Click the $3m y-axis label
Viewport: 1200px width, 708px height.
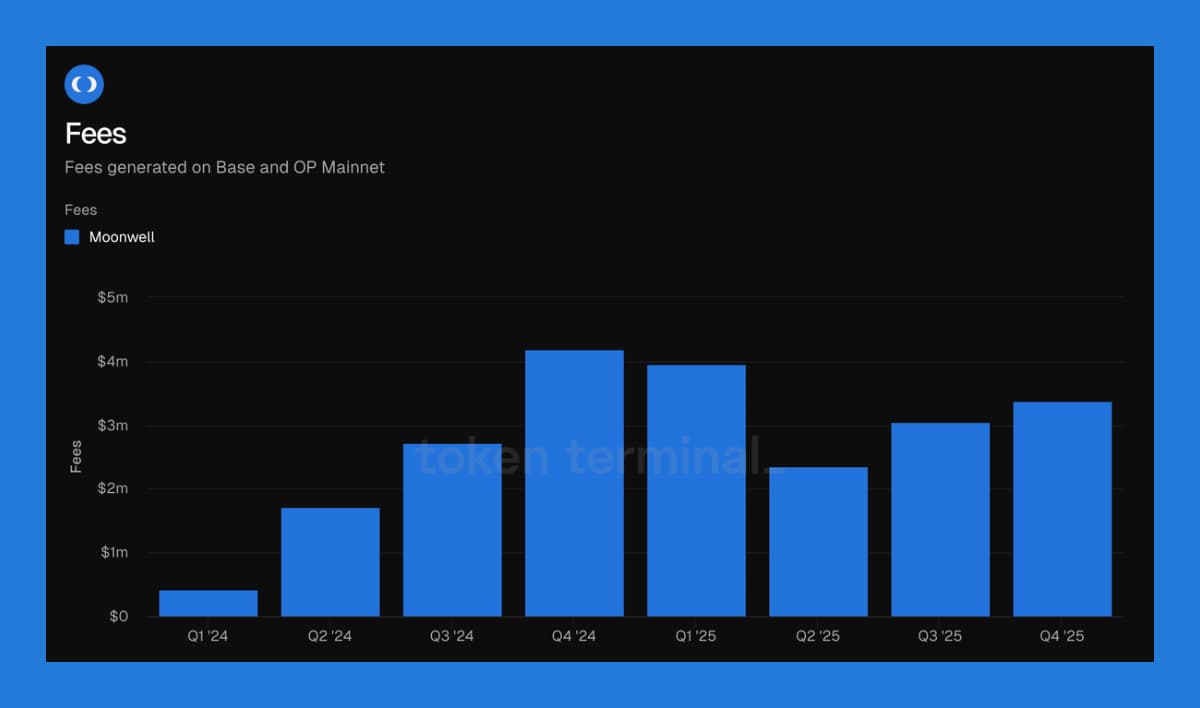point(112,425)
